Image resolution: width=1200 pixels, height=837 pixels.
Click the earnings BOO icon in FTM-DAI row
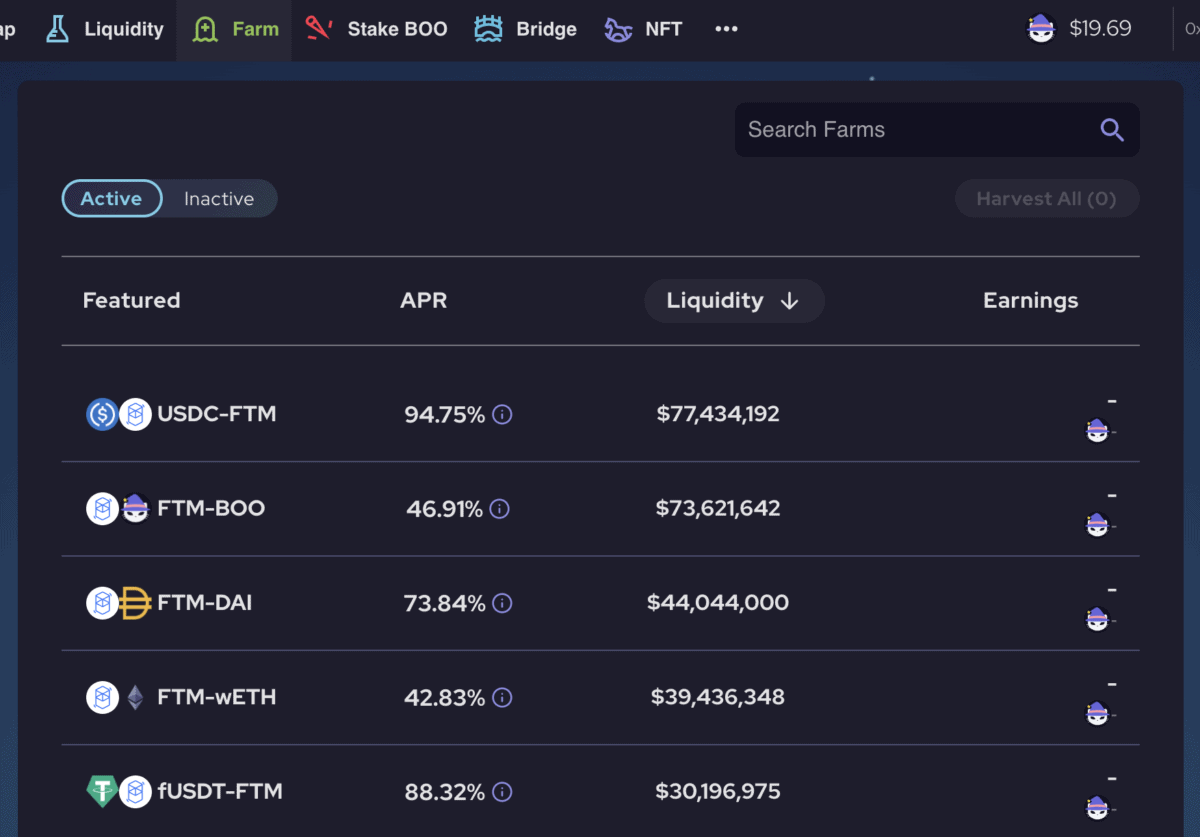point(1097,619)
